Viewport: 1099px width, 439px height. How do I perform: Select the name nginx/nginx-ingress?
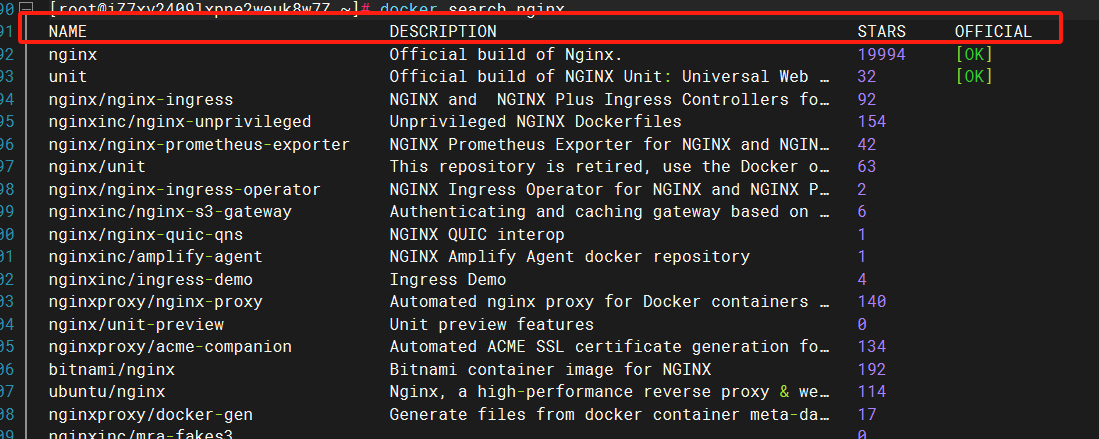141,100
